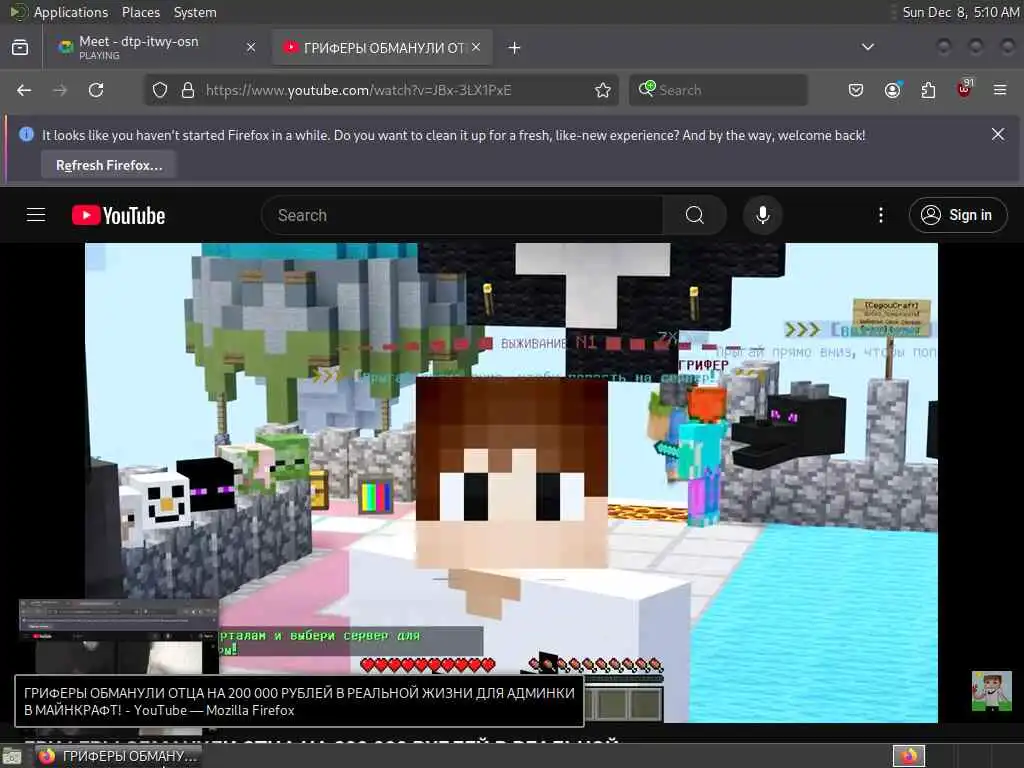The width and height of the screenshot is (1024, 768).
Task: Click the Sign in button
Action: coord(958,215)
